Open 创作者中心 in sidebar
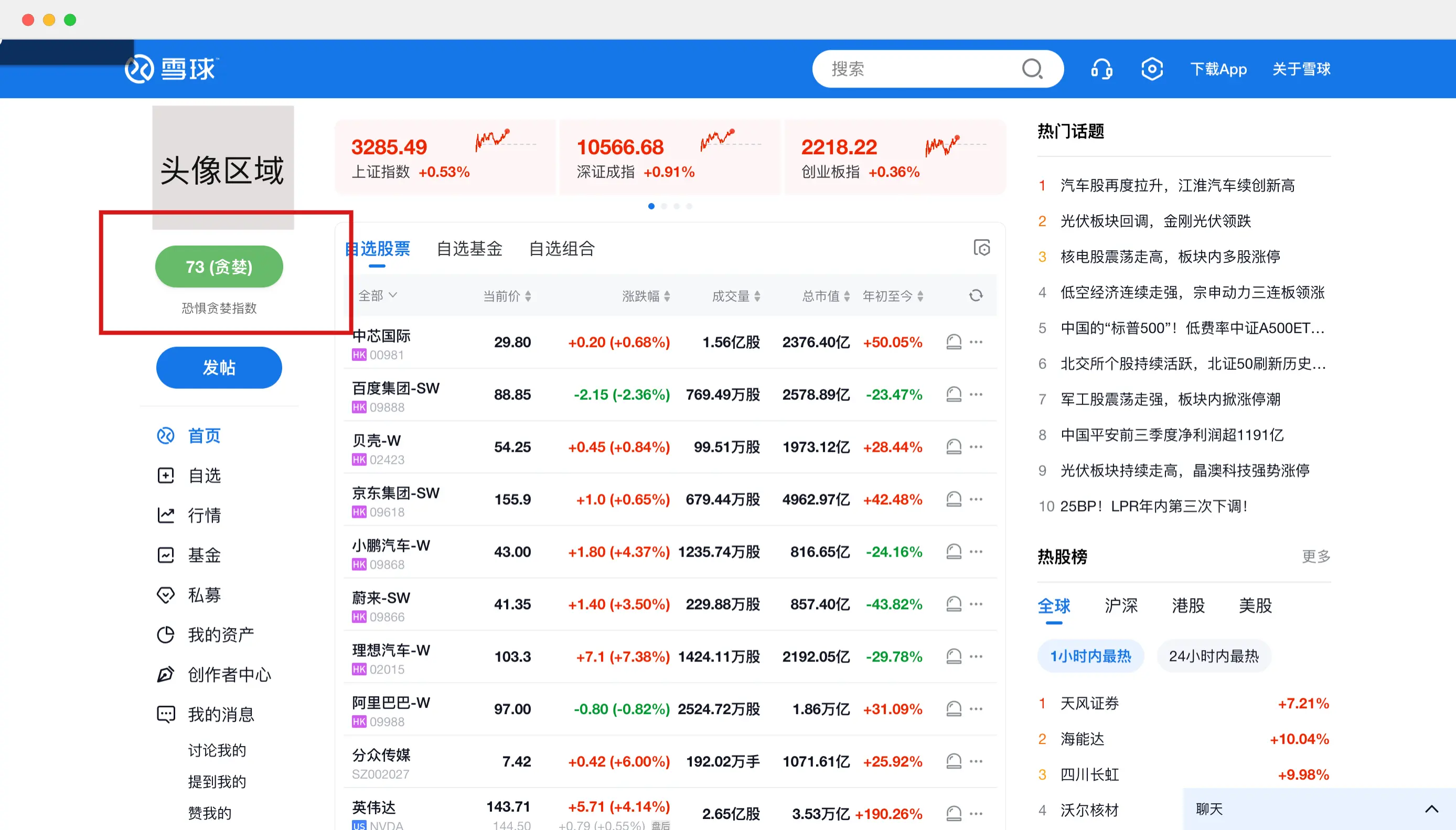 (x=213, y=675)
